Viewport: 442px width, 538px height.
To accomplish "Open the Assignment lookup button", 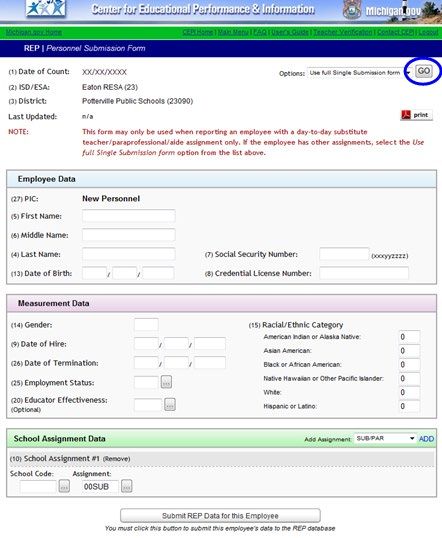I will pyautogui.click(x=127, y=486).
